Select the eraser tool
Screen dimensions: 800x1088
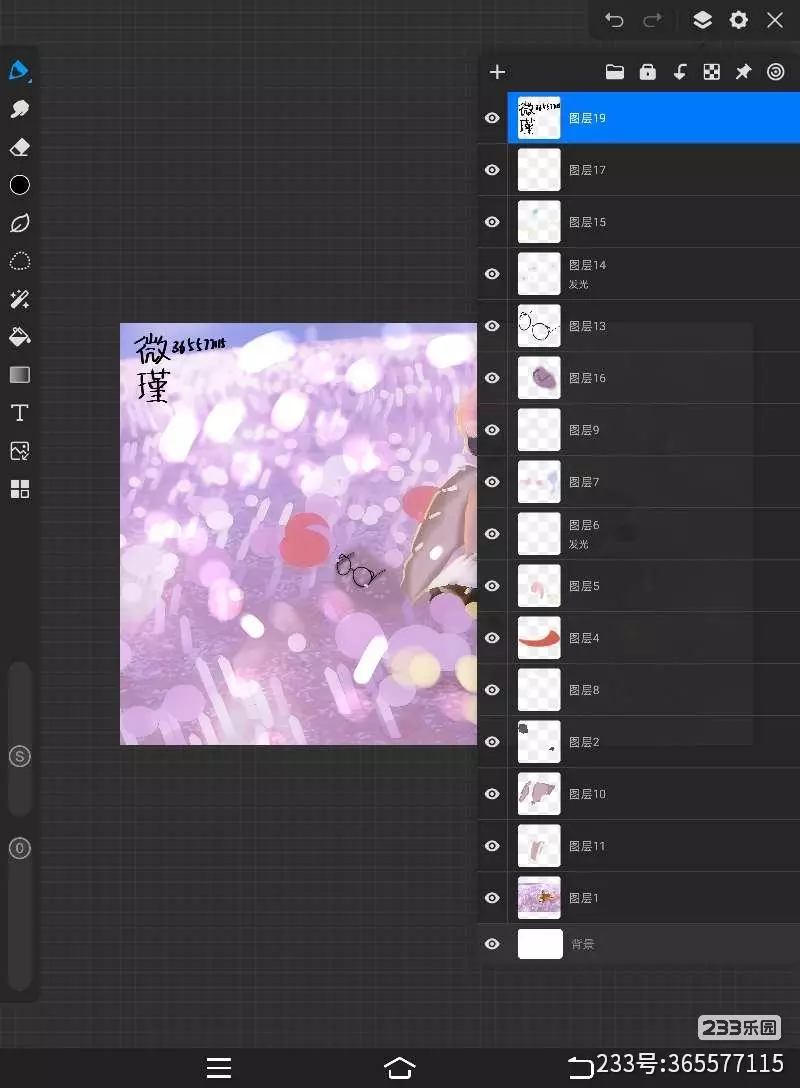click(x=19, y=147)
